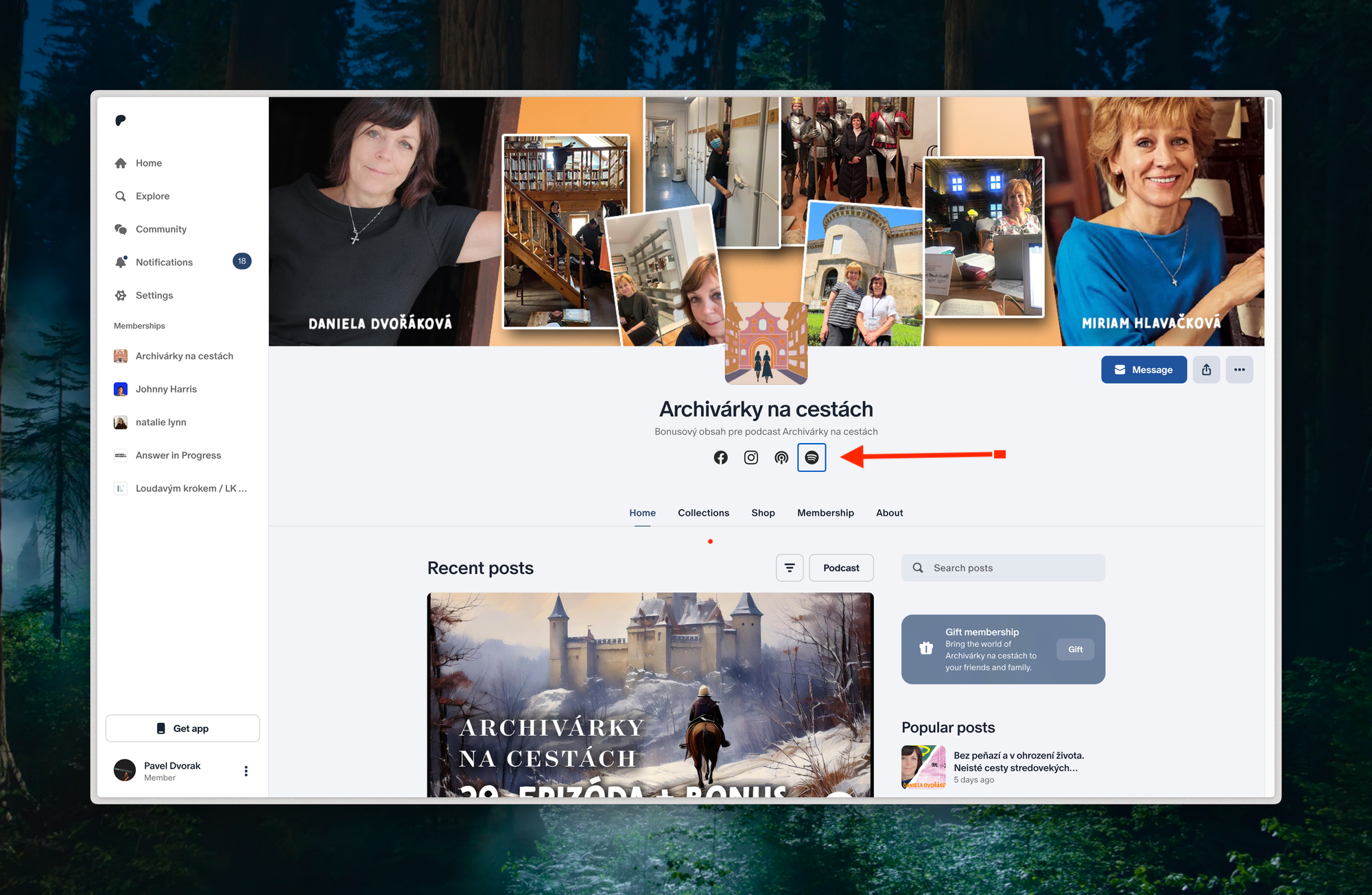
Task: Click the Message button
Action: pos(1144,370)
